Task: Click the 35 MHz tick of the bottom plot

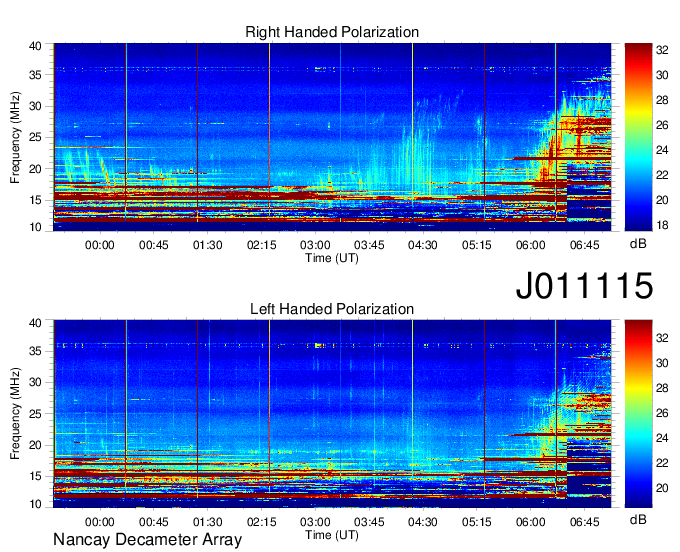Action: click(x=35, y=351)
